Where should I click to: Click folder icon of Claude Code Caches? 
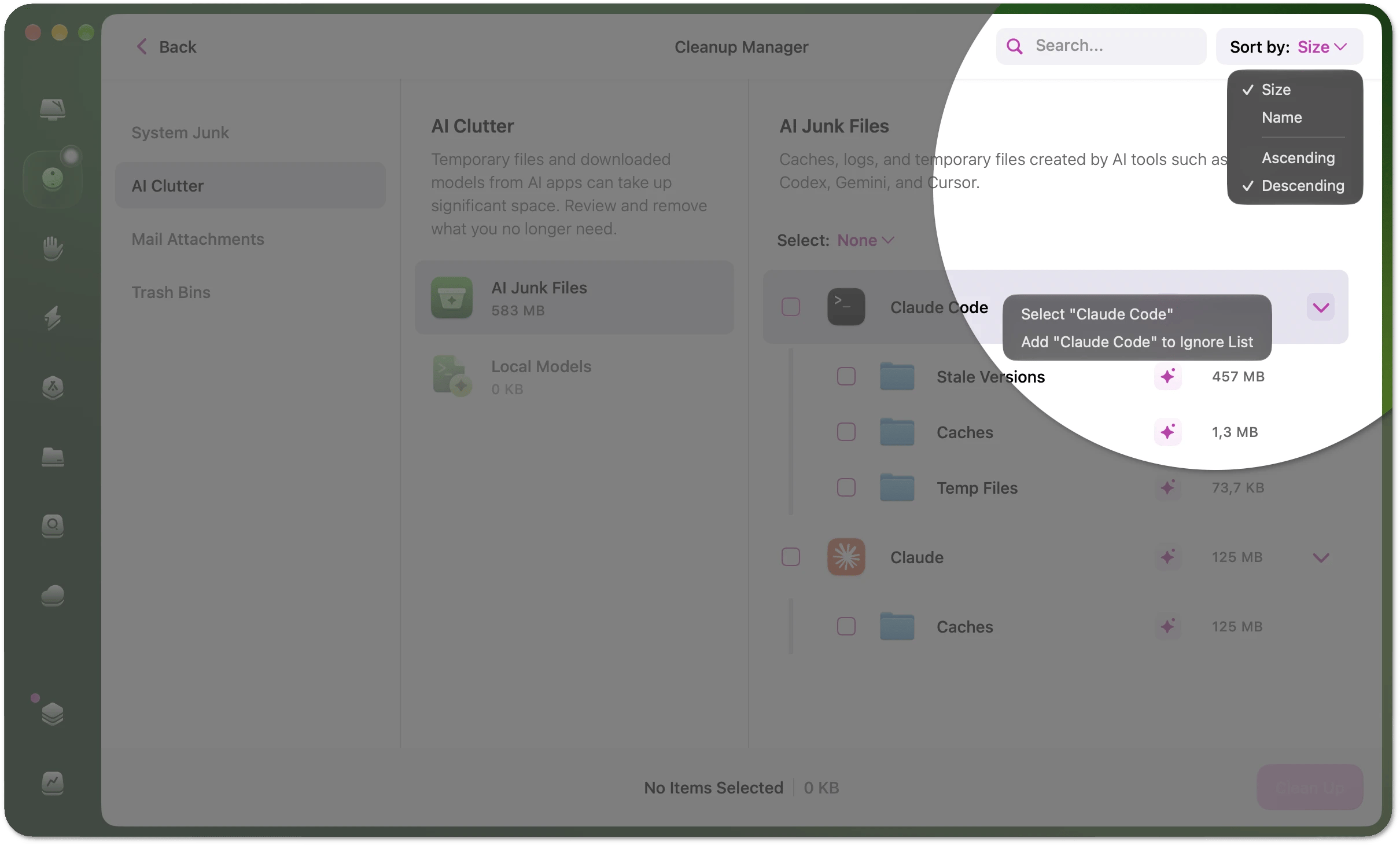(x=897, y=432)
